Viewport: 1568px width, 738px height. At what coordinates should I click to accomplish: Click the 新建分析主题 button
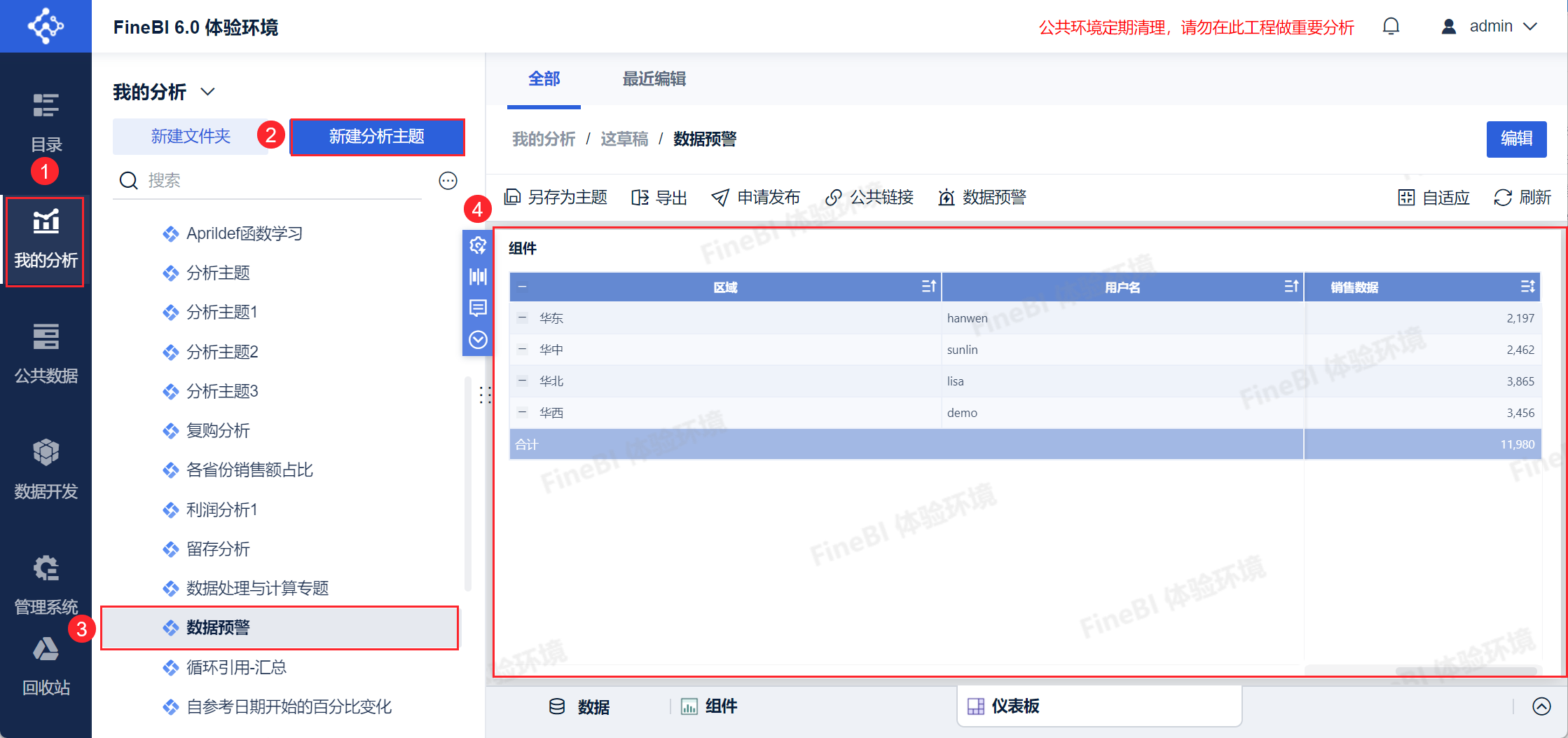click(x=377, y=137)
